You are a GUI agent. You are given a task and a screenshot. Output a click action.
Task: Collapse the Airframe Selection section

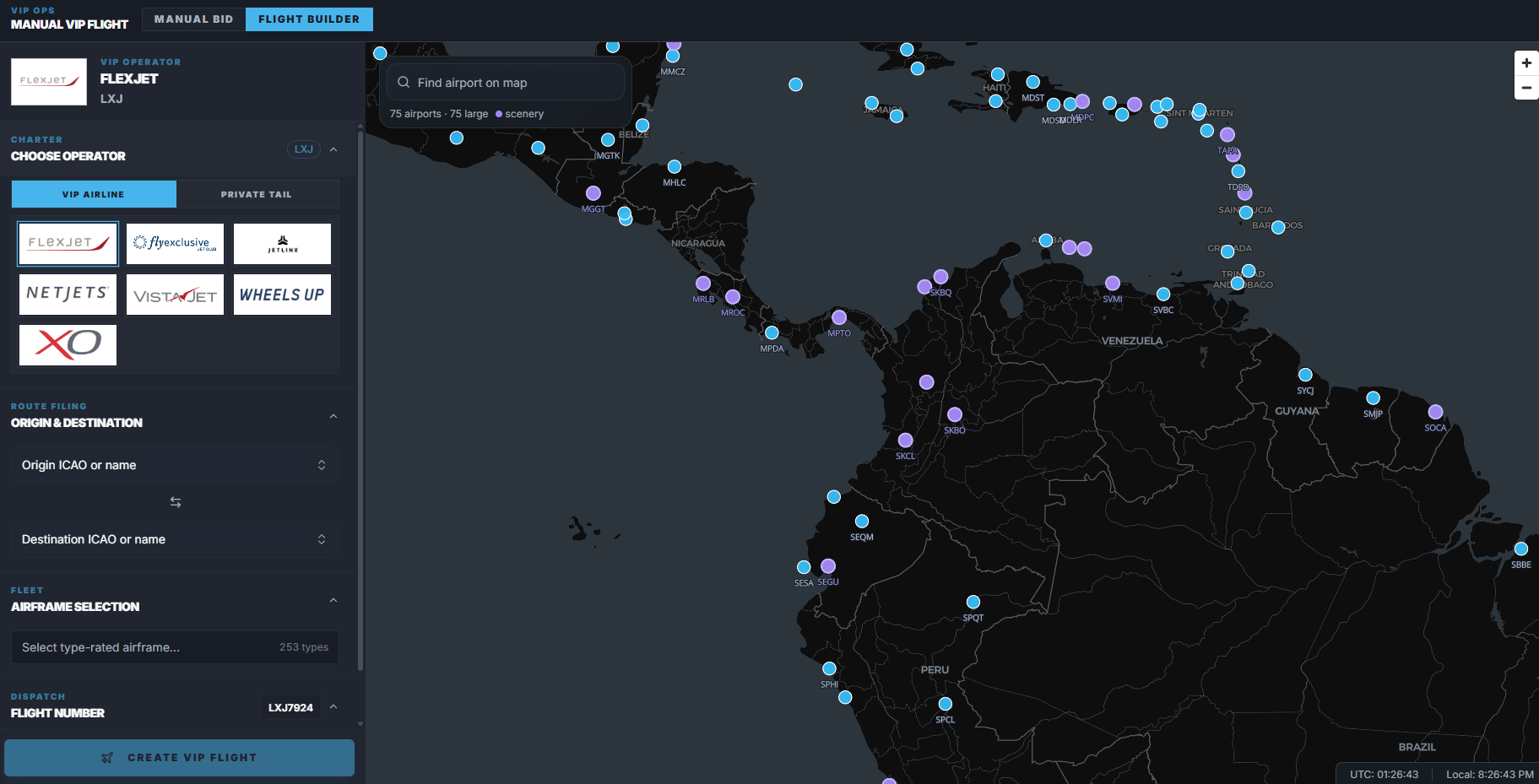[x=333, y=600]
